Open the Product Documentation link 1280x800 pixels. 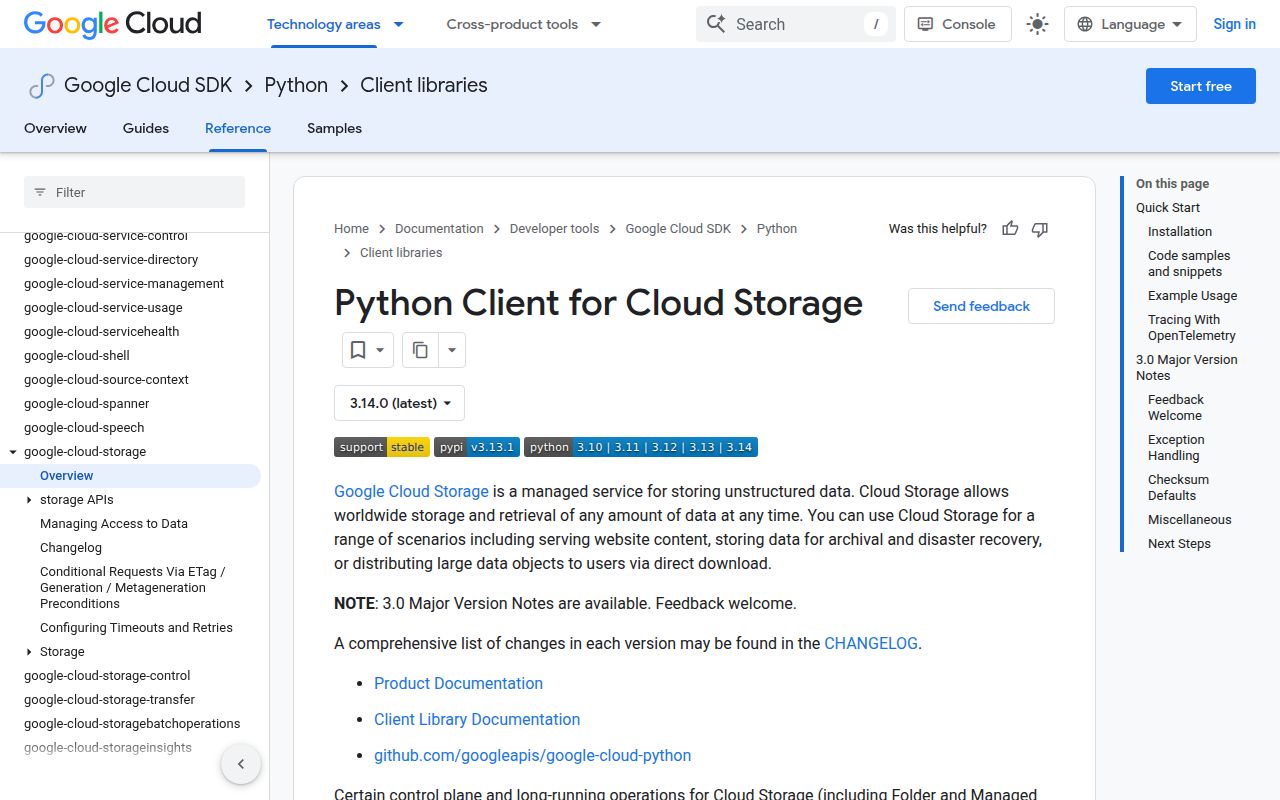[458, 684]
